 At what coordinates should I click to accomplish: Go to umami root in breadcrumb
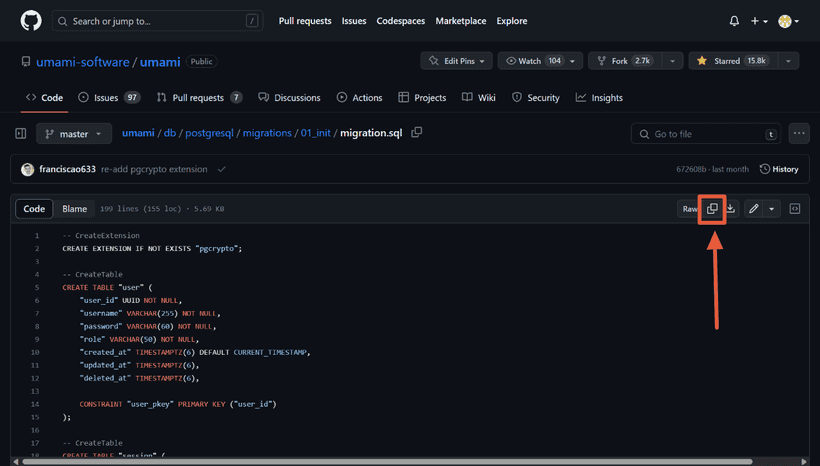point(138,133)
